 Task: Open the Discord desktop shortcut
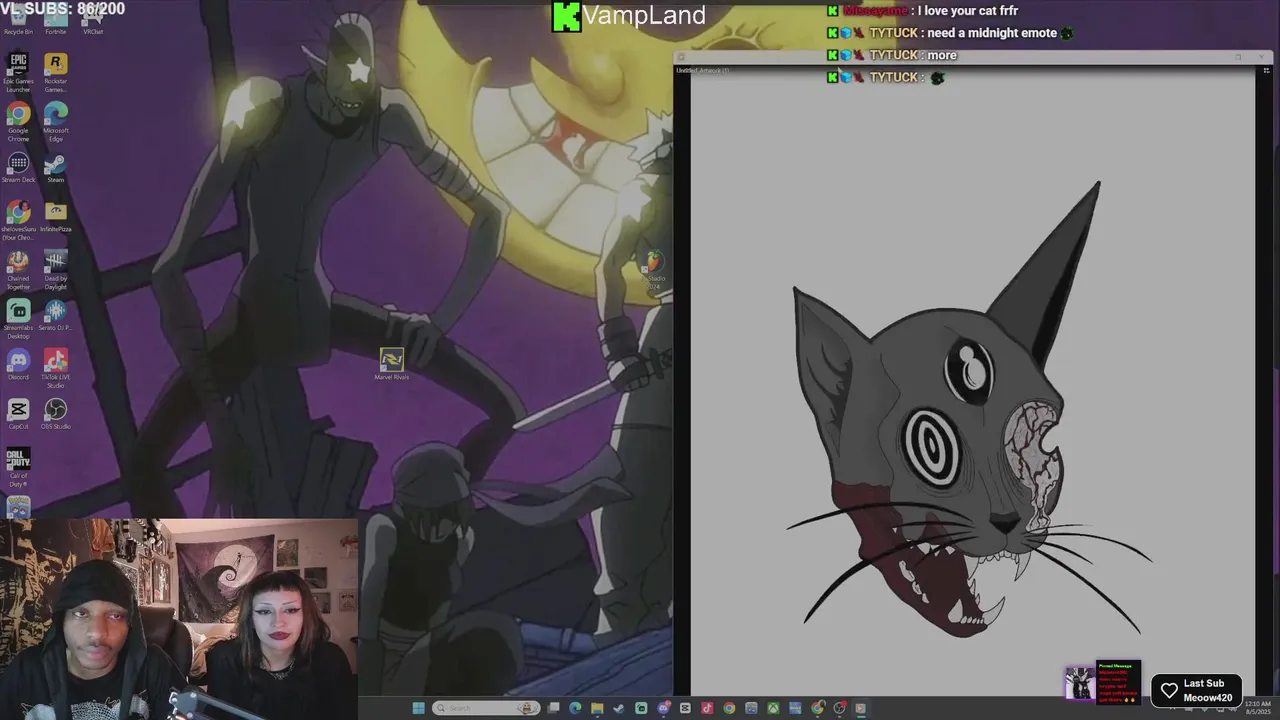click(x=18, y=364)
